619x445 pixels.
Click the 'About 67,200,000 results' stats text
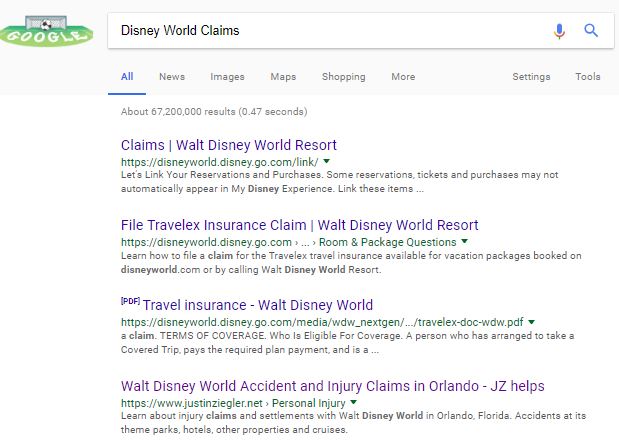[214, 112]
